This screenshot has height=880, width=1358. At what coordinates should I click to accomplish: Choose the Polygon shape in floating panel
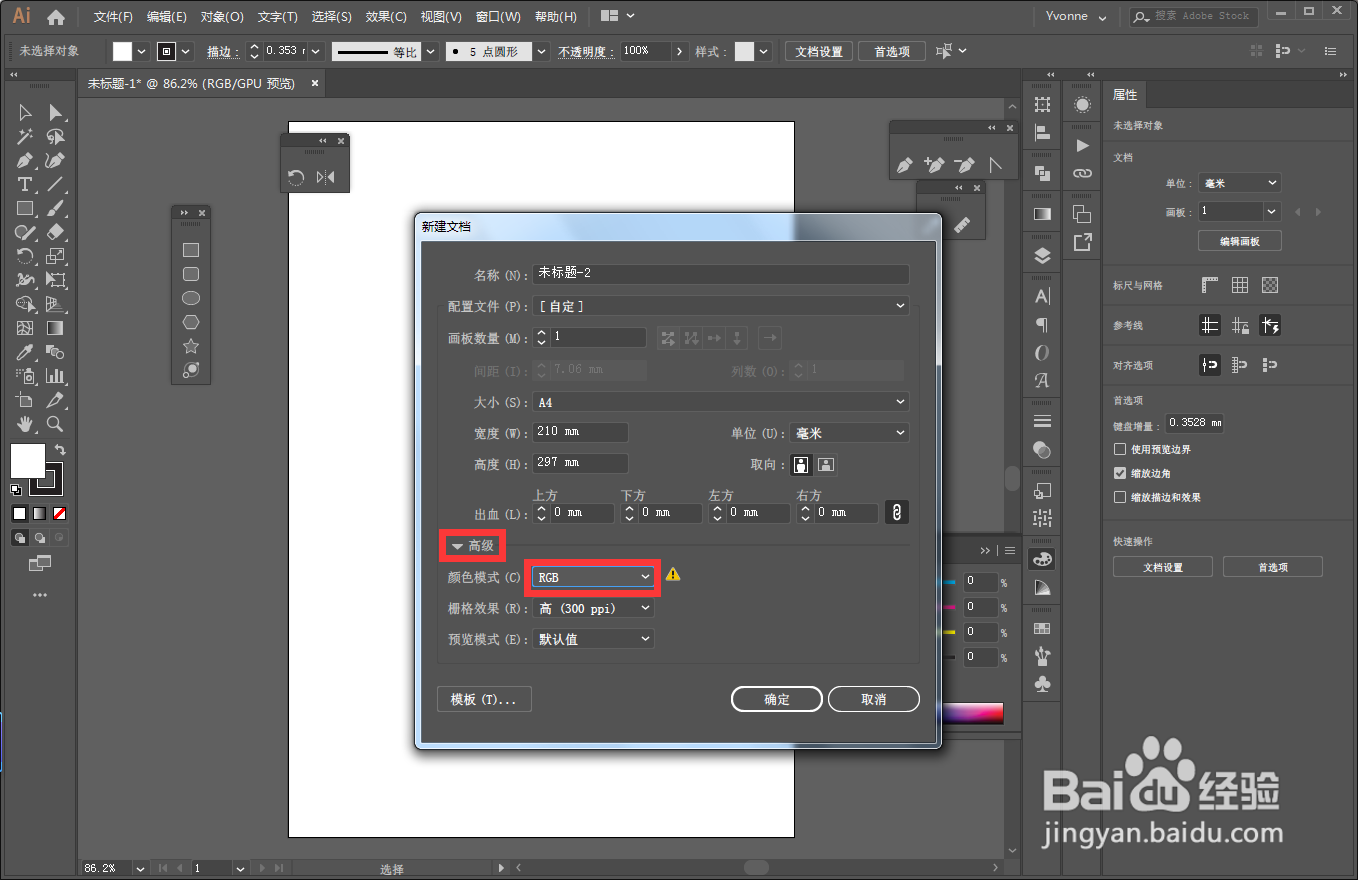click(x=191, y=322)
